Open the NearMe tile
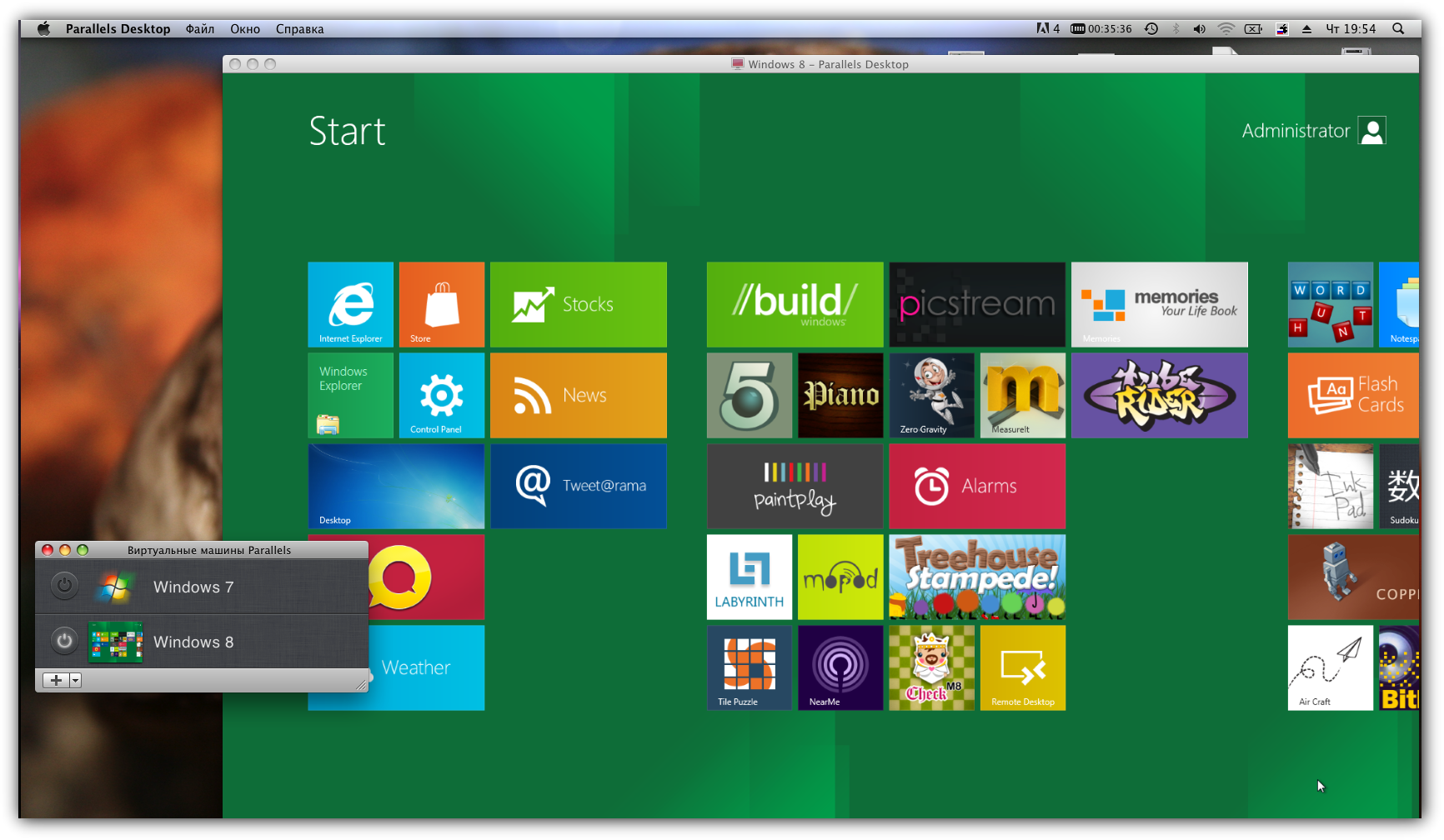Screen dimensions: 1444x840 [x=840, y=667]
